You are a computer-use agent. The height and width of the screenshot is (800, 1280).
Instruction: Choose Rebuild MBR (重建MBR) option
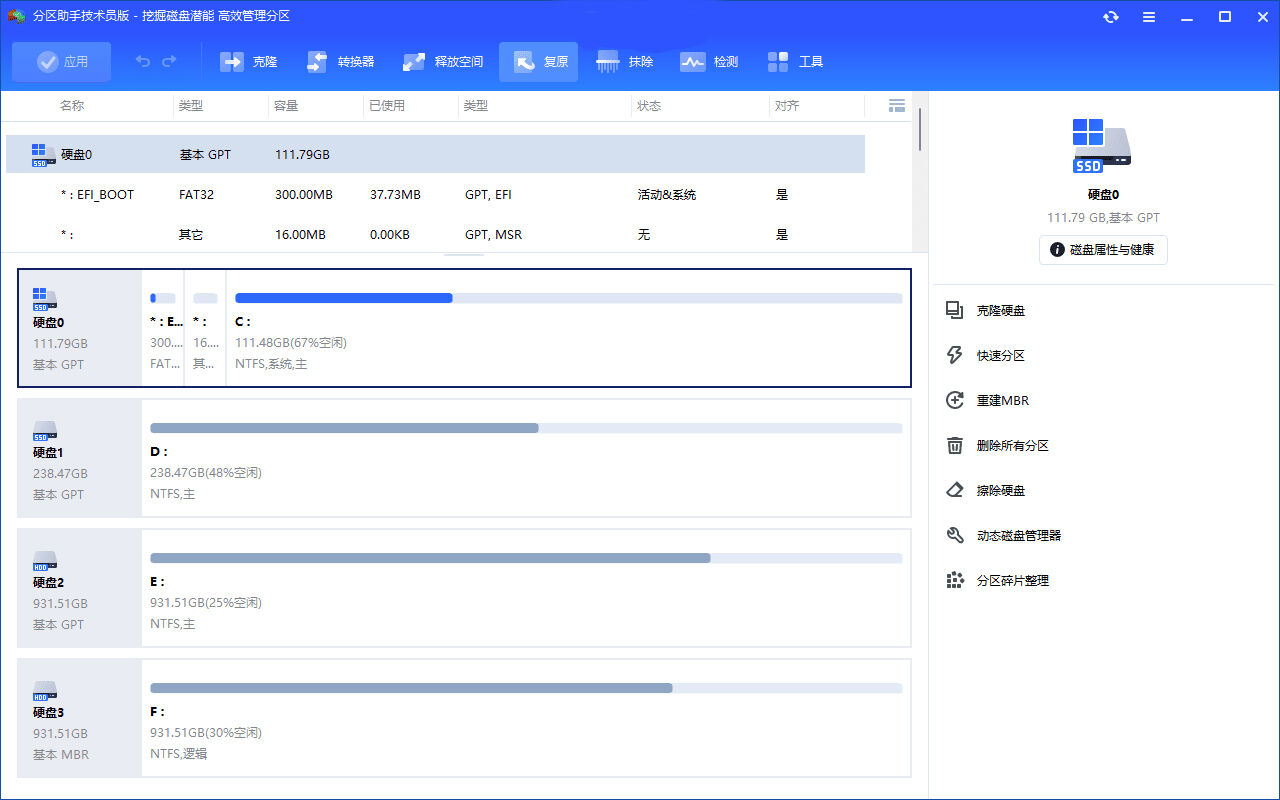[x=1002, y=401]
